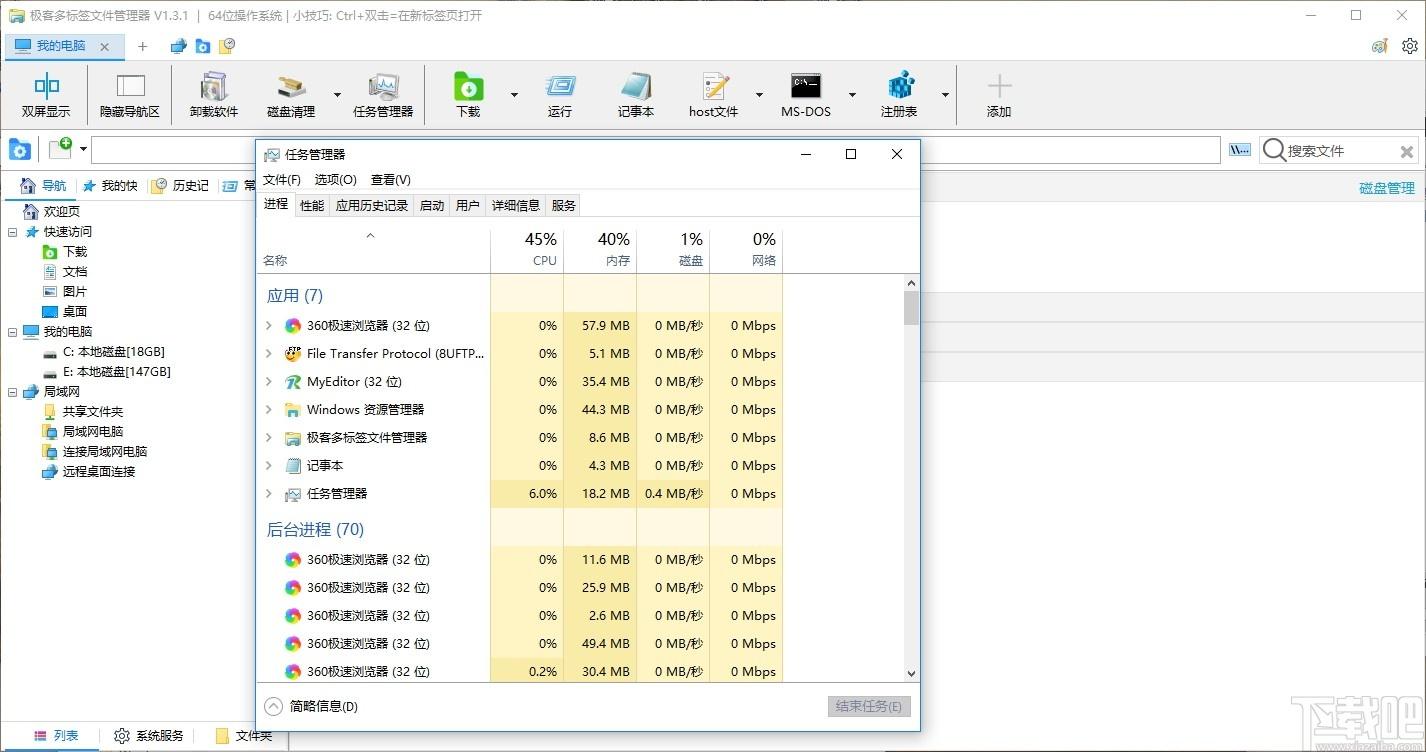
Task: Expand the MyEditor row in Task Manager
Action: (x=268, y=381)
